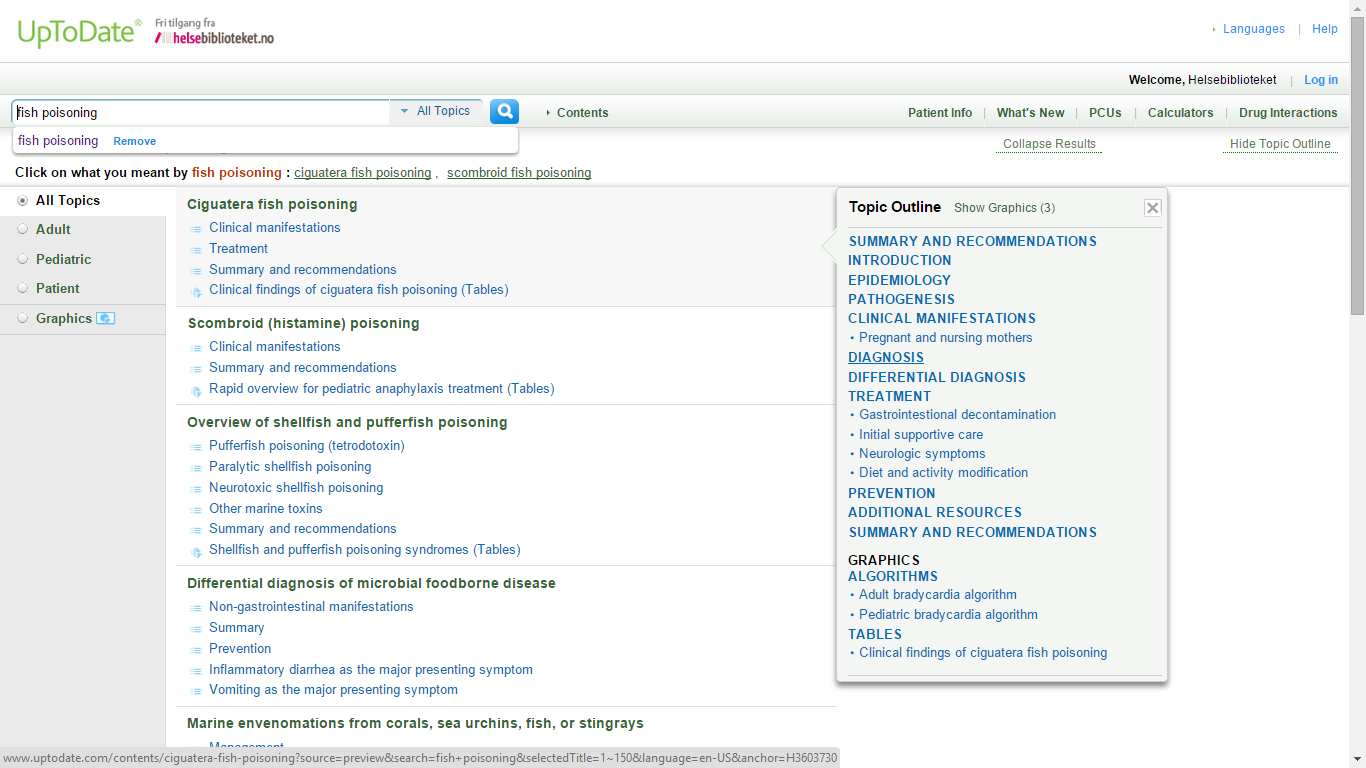This screenshot has height=768, width=1366.
Task: Open Overview of shellfish and pufferfish poisoning
Action: pos(347,422)
